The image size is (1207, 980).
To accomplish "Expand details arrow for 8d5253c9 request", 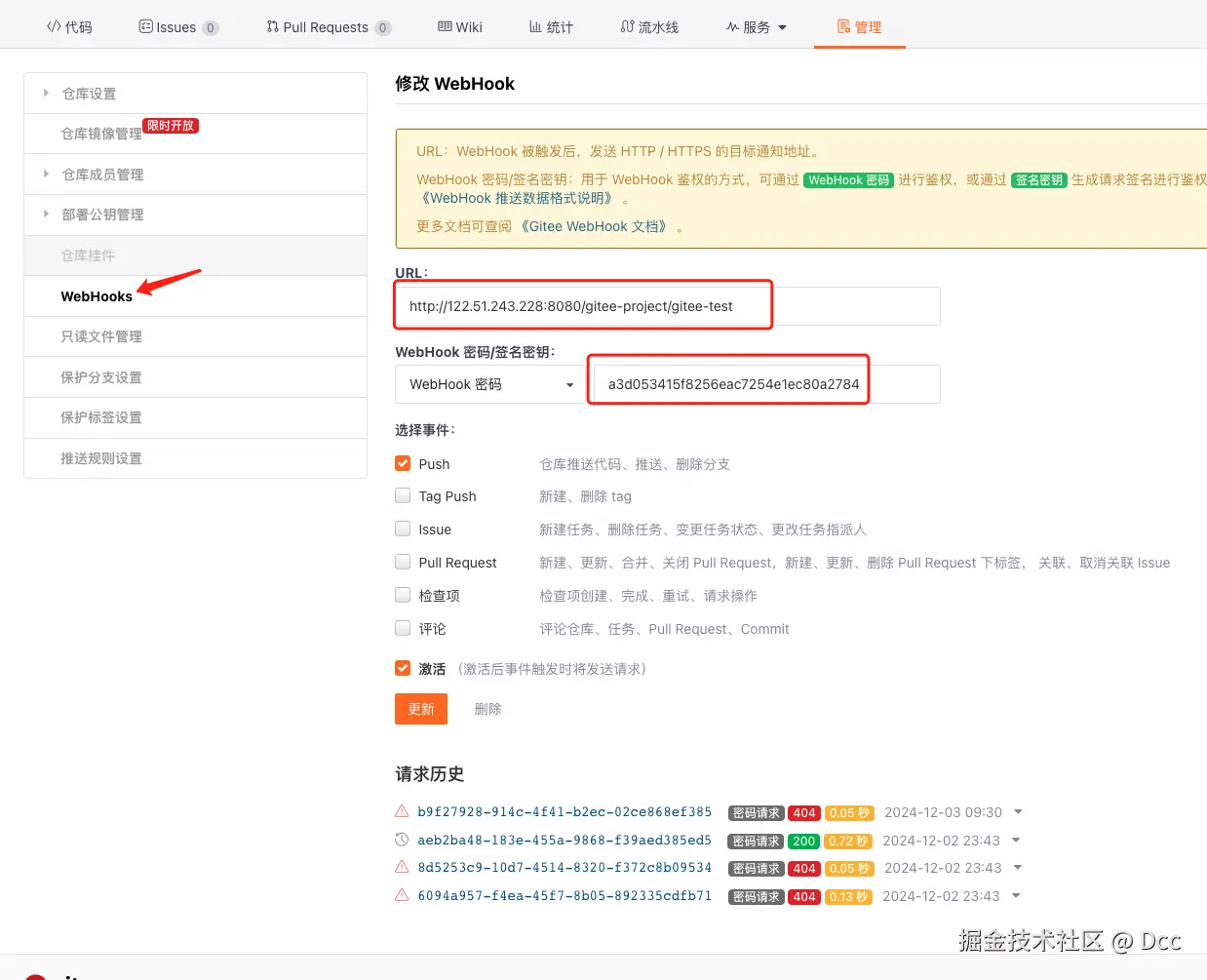I will pos(1016,868).
